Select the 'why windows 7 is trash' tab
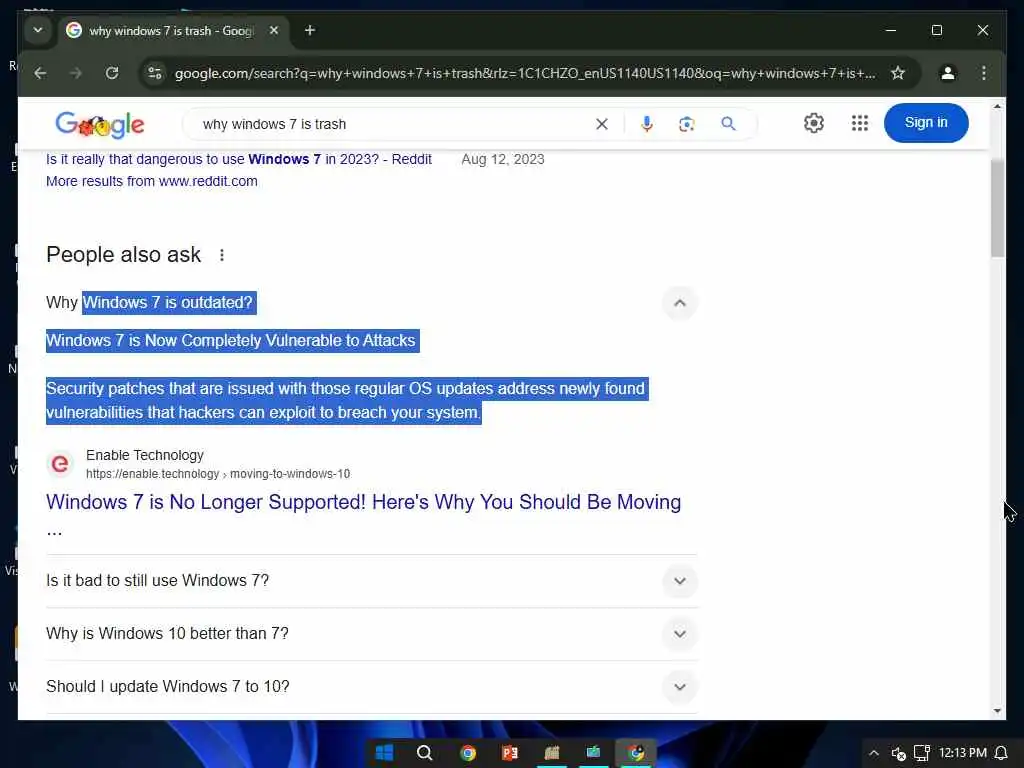1024x768 pixels. click(x=171, y=31)
